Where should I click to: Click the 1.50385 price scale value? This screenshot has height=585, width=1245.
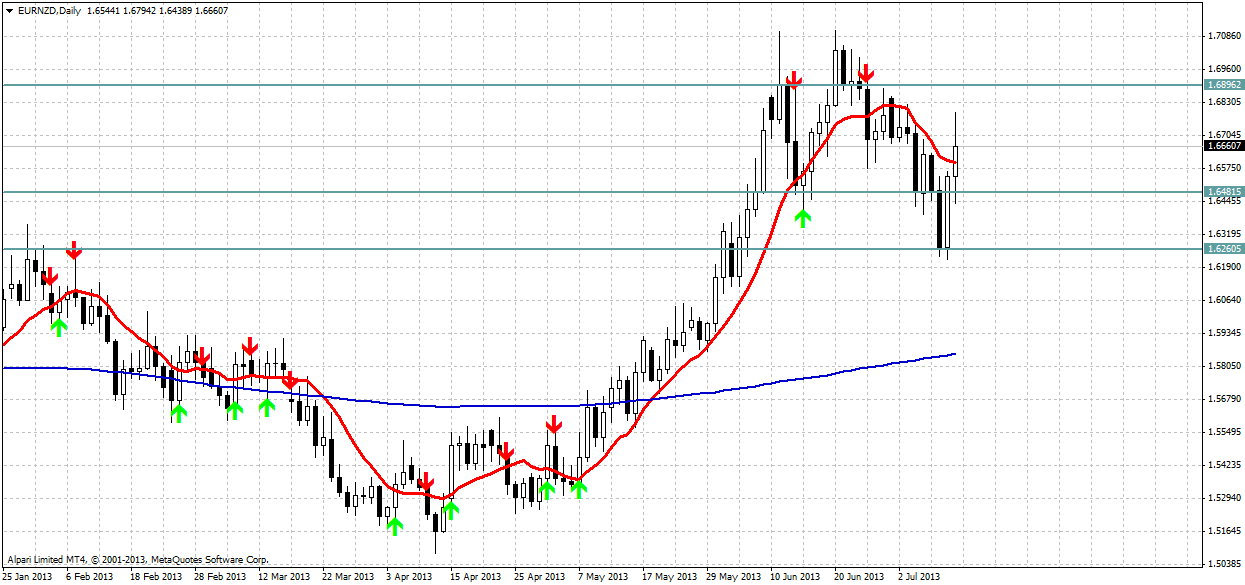(x=1224, y=564)
